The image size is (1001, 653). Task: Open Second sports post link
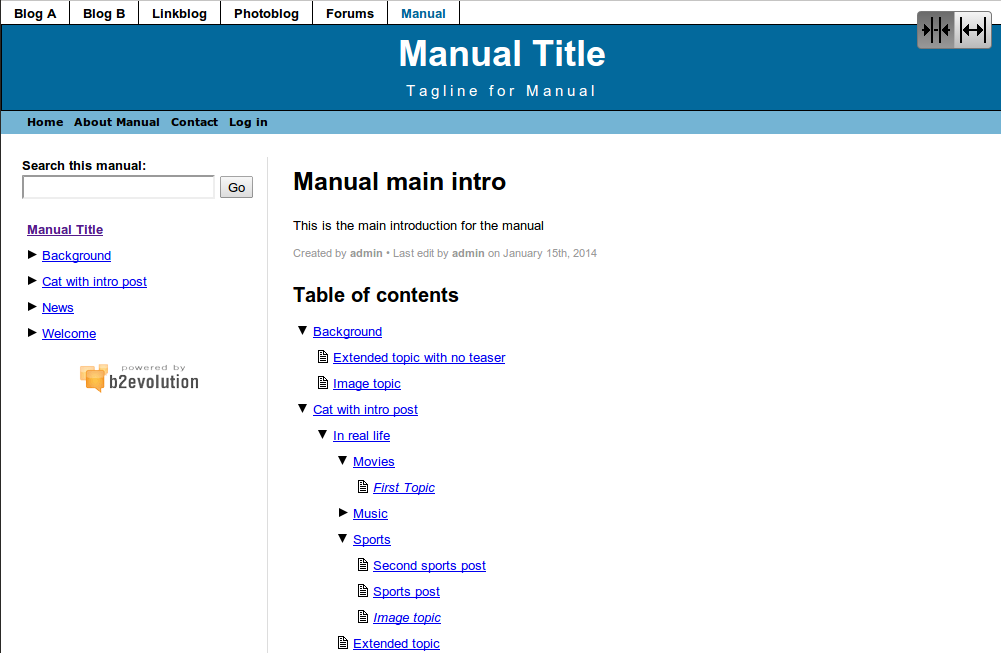429,566
